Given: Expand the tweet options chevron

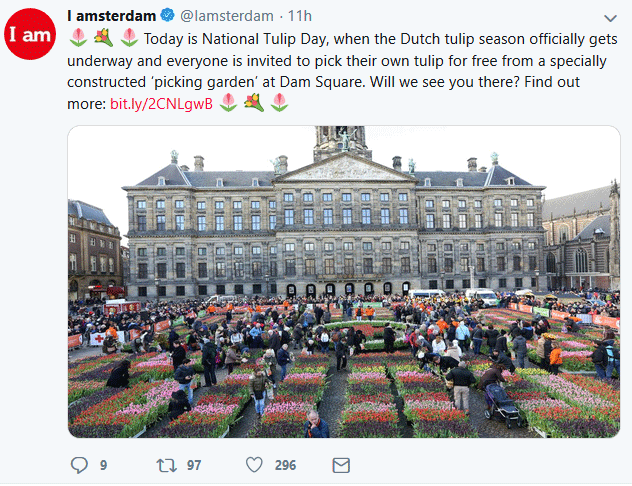Looking at the screenshot, I should pyautogui.click(x=610, y=18).
